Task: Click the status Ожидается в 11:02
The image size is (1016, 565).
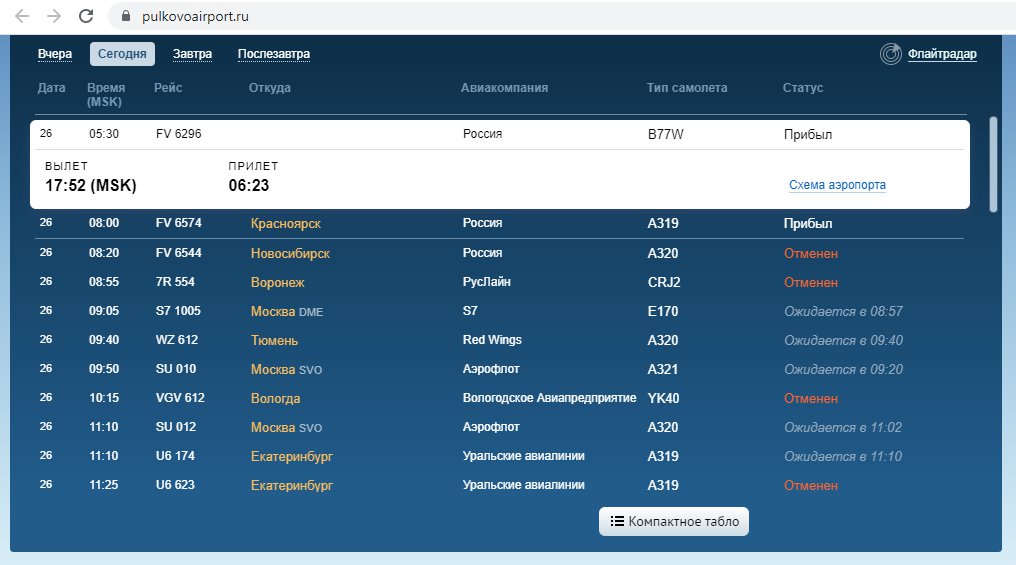Action: [x=842, y=428]
